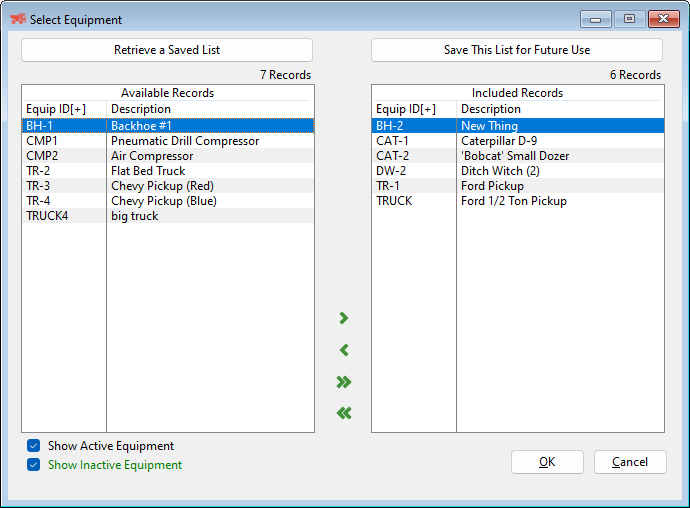Screen dimensions: 690x508
Task: Click the single right arrow to include record
Action: (x=344, y=318)
